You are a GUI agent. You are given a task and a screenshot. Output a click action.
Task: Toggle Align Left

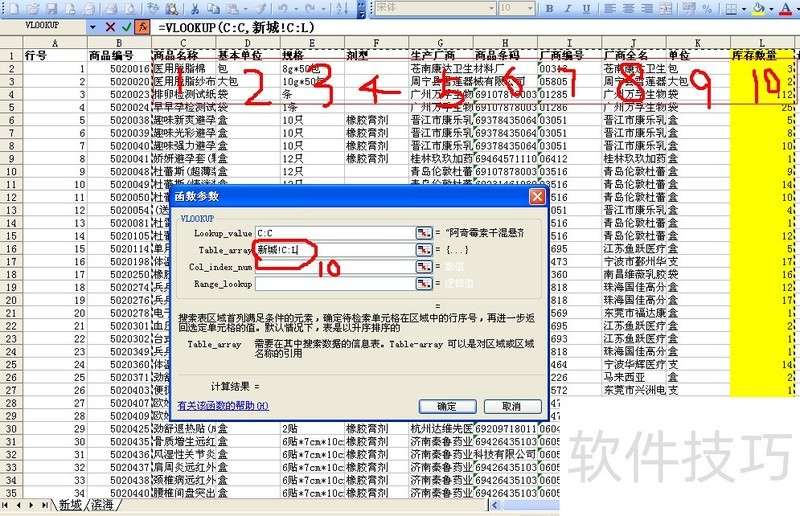pyautogui.click(x=610, y=9)
